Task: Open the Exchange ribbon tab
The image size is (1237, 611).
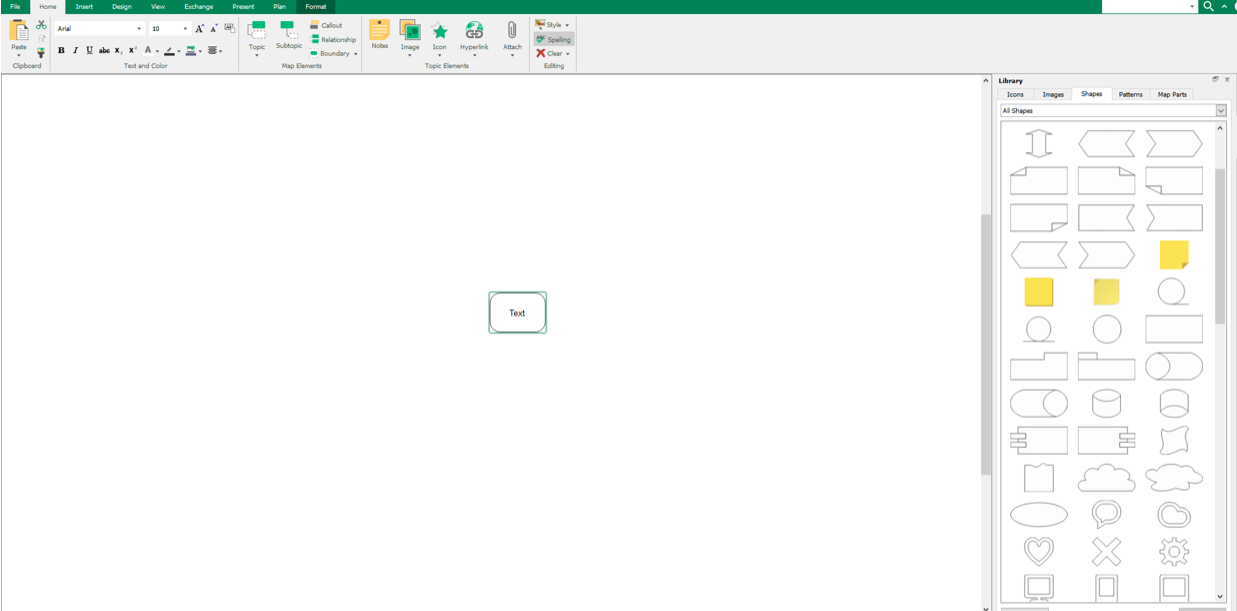Action: click(199, 6)
